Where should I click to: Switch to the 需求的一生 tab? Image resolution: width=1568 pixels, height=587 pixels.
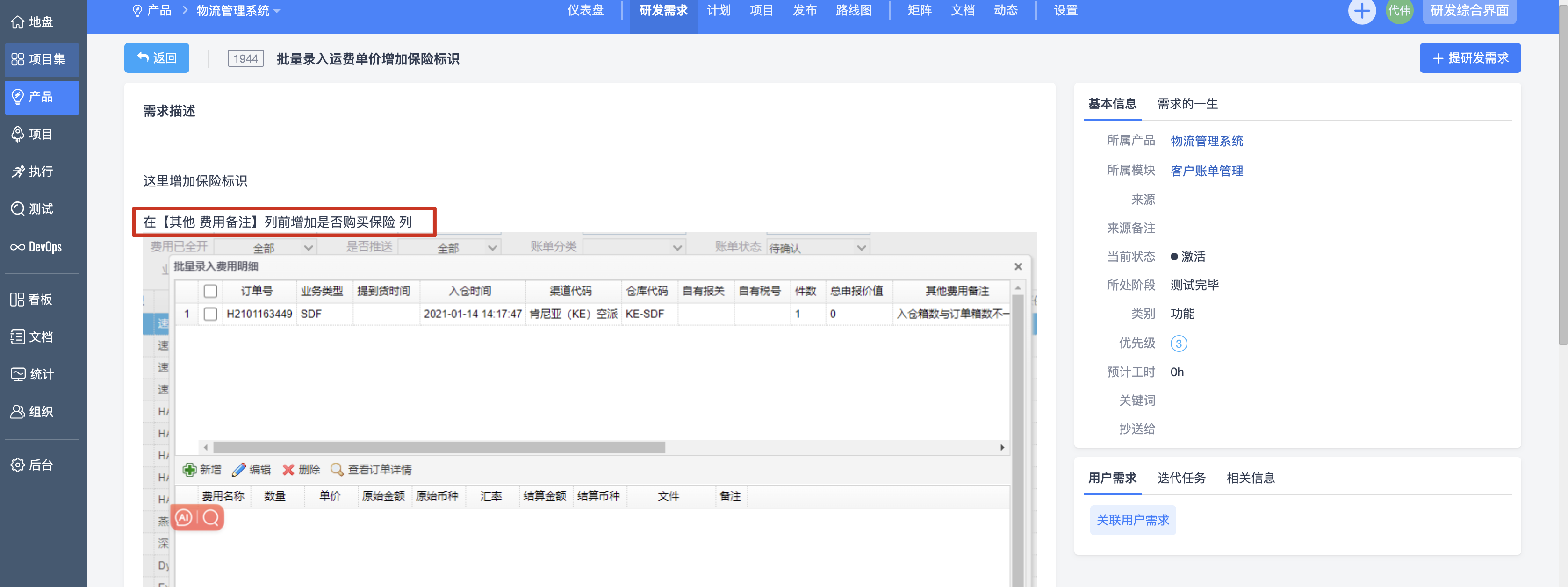pyautogui.click(x=1187, y=104)
